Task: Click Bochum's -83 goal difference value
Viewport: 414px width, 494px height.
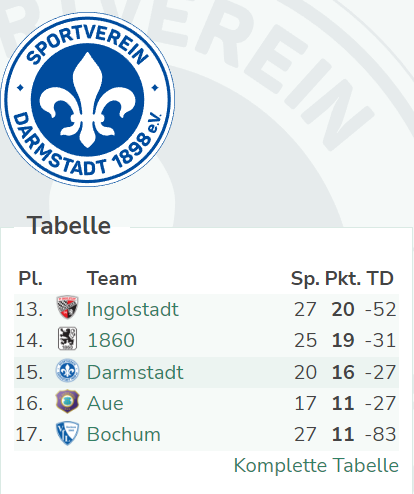Action: tap(380, 434)
